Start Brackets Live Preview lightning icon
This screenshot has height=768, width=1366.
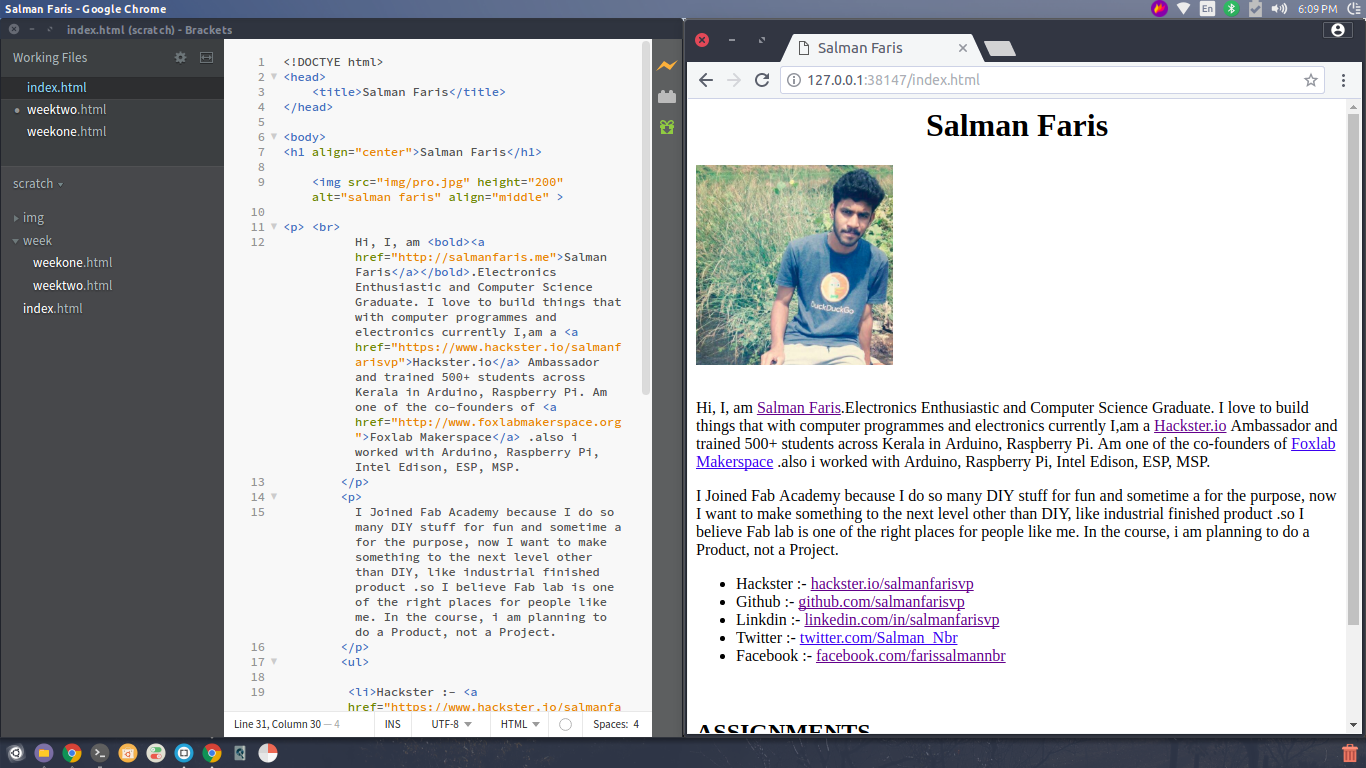point(667,66)
